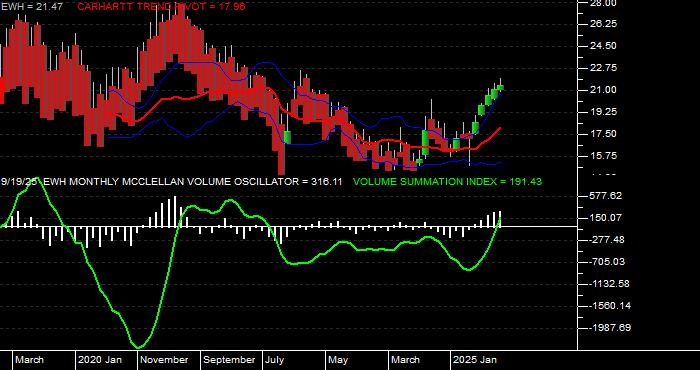The height and width of the screenshot is (370, 700).
Task: Click the 577.62 oscillator axis value
Action: [x=606, y=196]
